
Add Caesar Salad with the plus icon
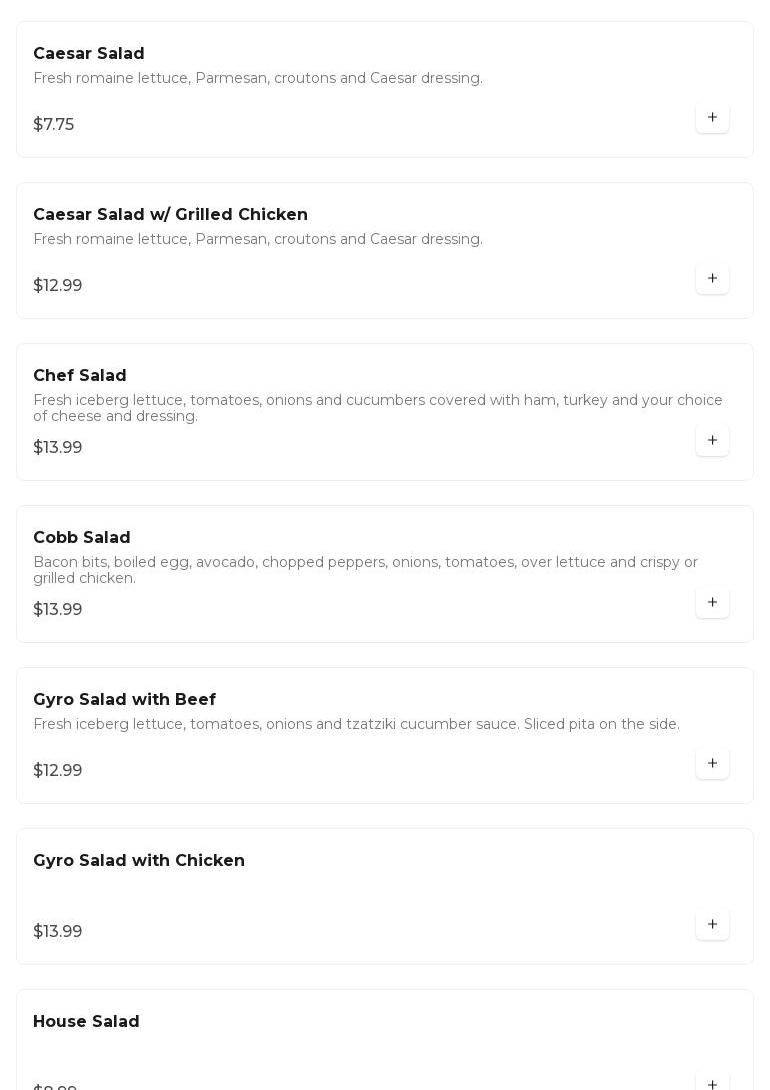point(712,118)
